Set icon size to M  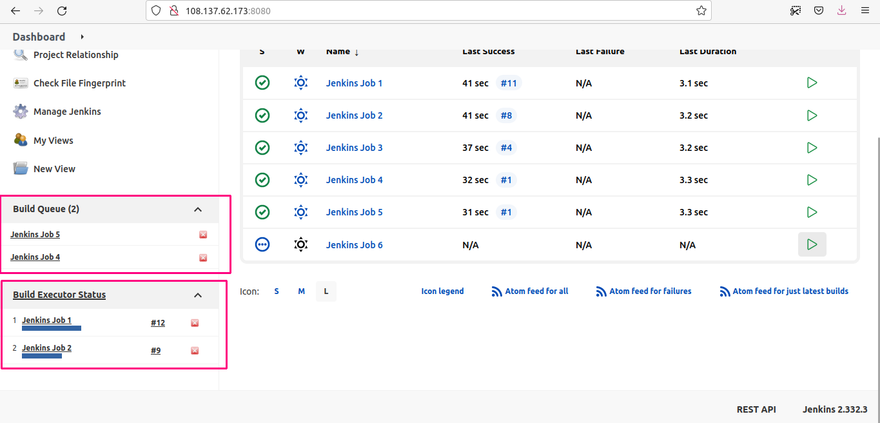pos(301,291)
